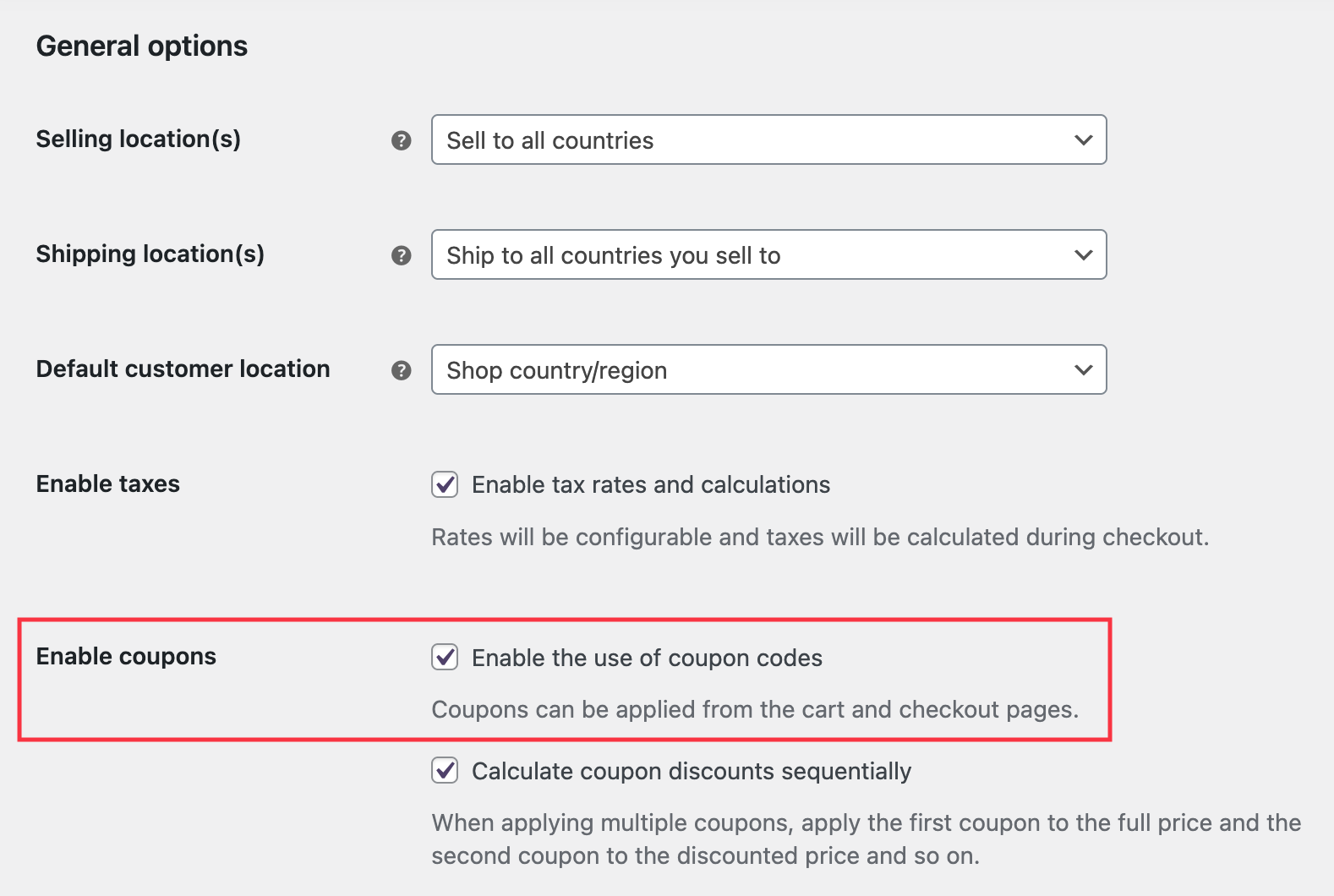Disable Calculate coupon discounts sequentially checkbox
1334x896 pixels.
[445, 770]
